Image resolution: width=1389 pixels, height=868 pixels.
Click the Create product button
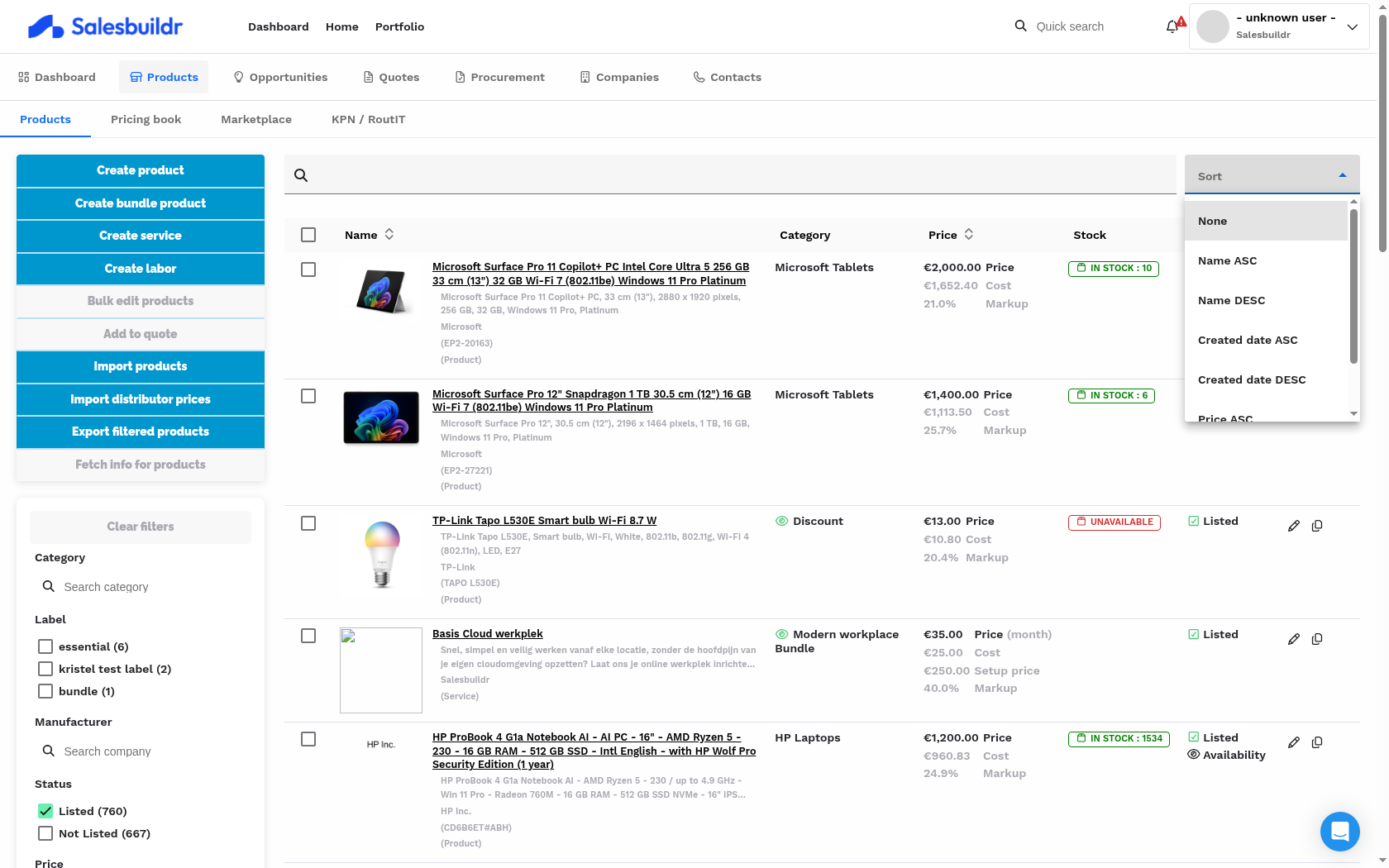pyautogui.click(x=141, y=170)
